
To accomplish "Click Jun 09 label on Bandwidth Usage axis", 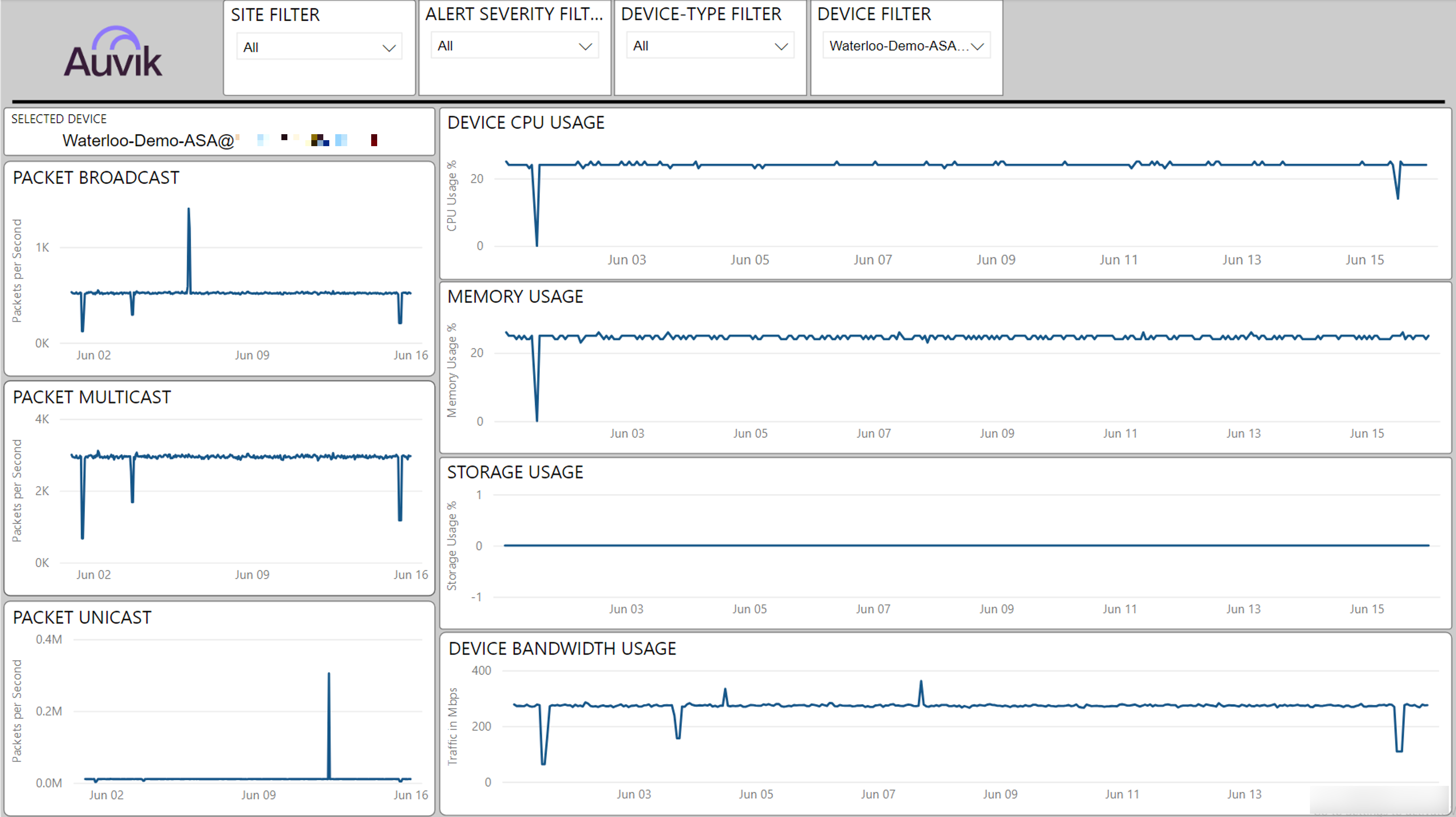I will tap(1001, 794).
